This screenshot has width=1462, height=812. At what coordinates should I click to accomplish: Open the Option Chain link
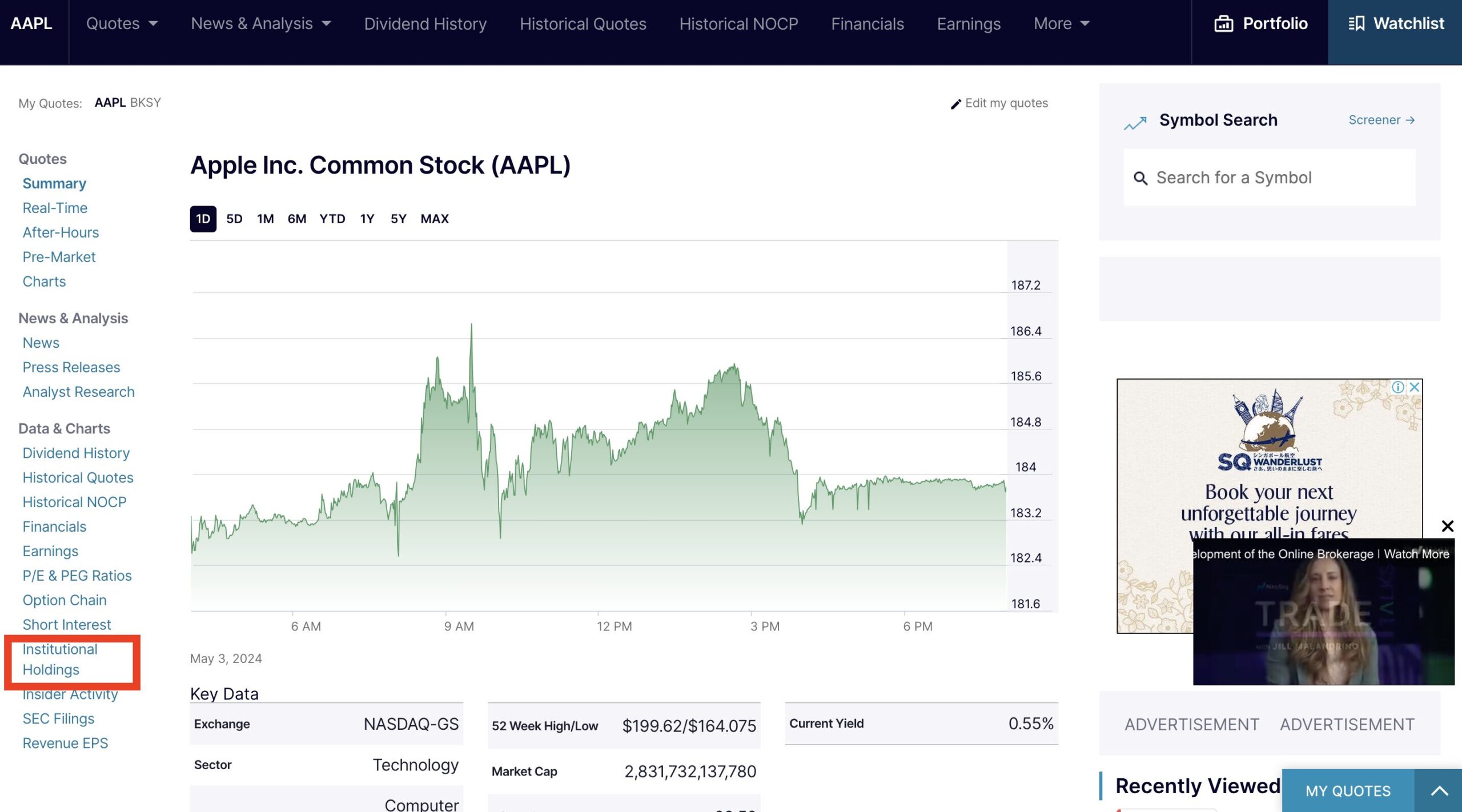pos(65,600)
